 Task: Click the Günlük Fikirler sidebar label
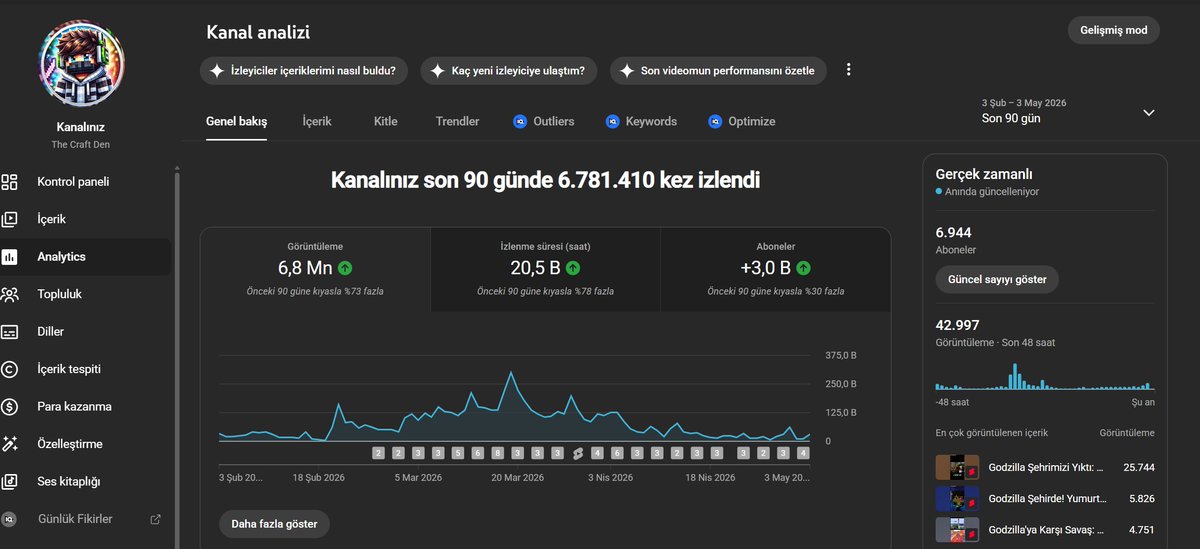75,519
